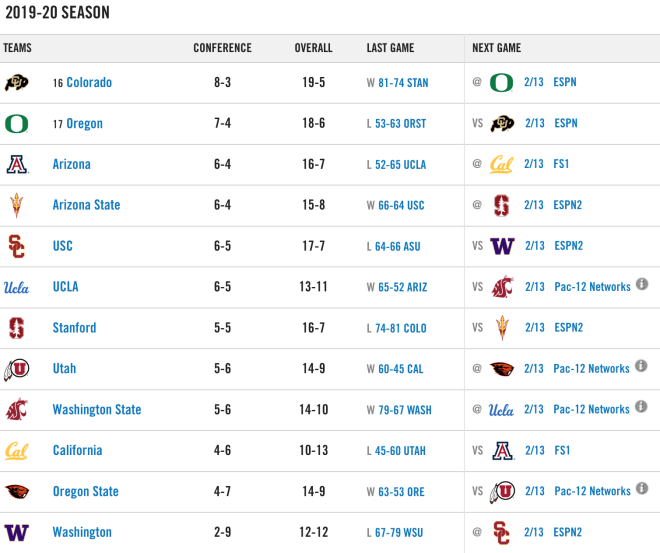Click the Cal logo in Arizona's next game
This screenshot has height=553, width=660.
(501, 164)
